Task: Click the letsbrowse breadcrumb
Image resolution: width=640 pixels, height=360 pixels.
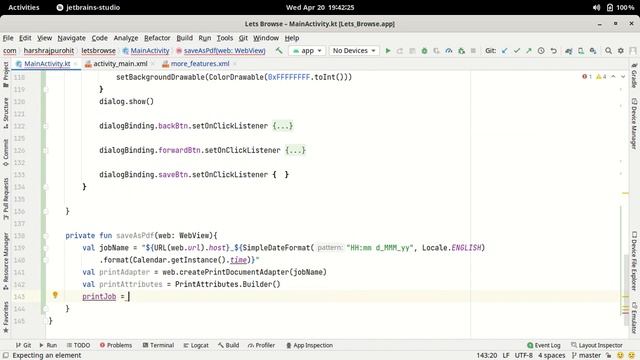Action: (98, 51)
